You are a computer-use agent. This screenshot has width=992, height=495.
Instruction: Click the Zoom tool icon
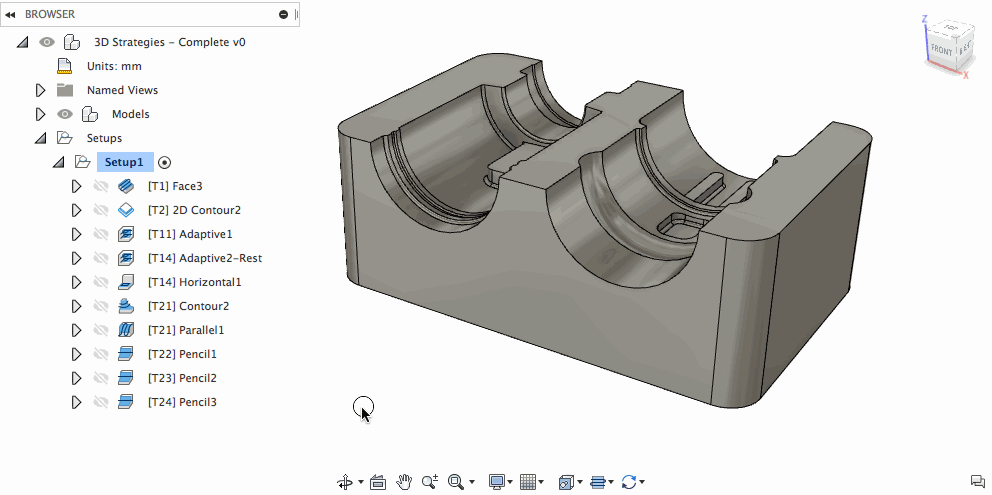[430, 482]
